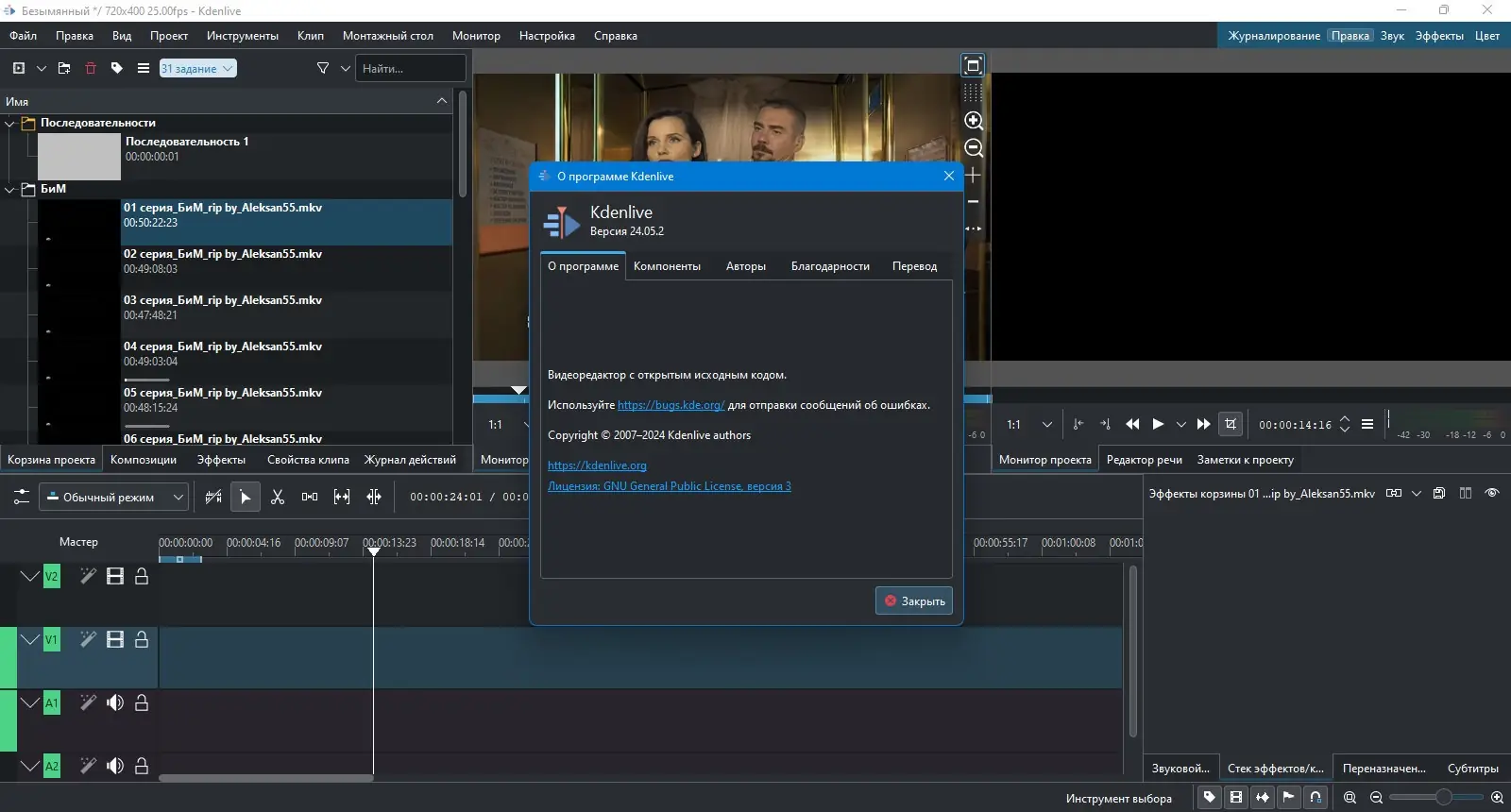The height and width of the screenshot is (812, 1511).
Task: Collapse the V1 track chevron
Action: point(29,639)
